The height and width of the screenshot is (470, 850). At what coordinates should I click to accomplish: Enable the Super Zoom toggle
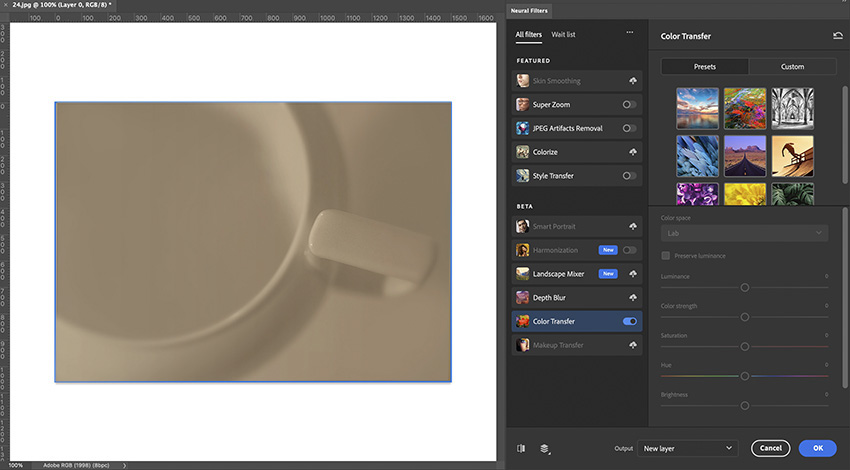tap(629, 104)
